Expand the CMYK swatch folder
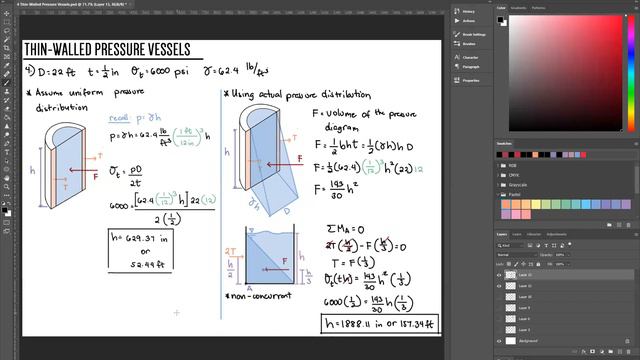Viewport: 640px width, 360px height. [498, 175]
